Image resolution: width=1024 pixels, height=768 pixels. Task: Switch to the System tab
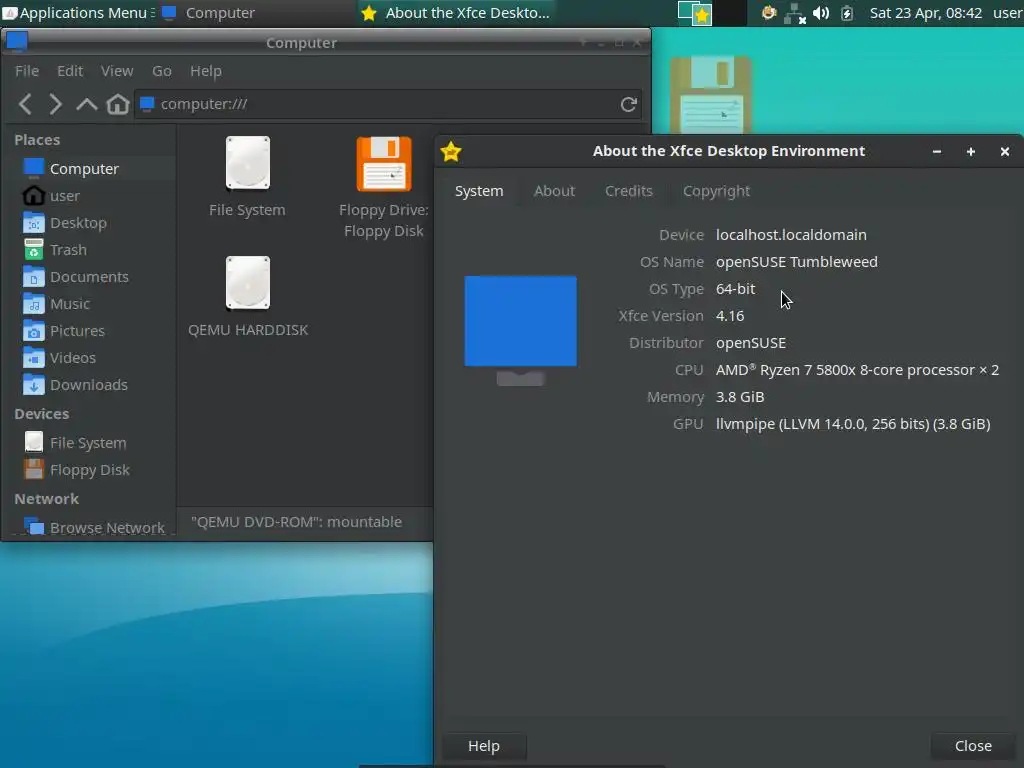479,191
